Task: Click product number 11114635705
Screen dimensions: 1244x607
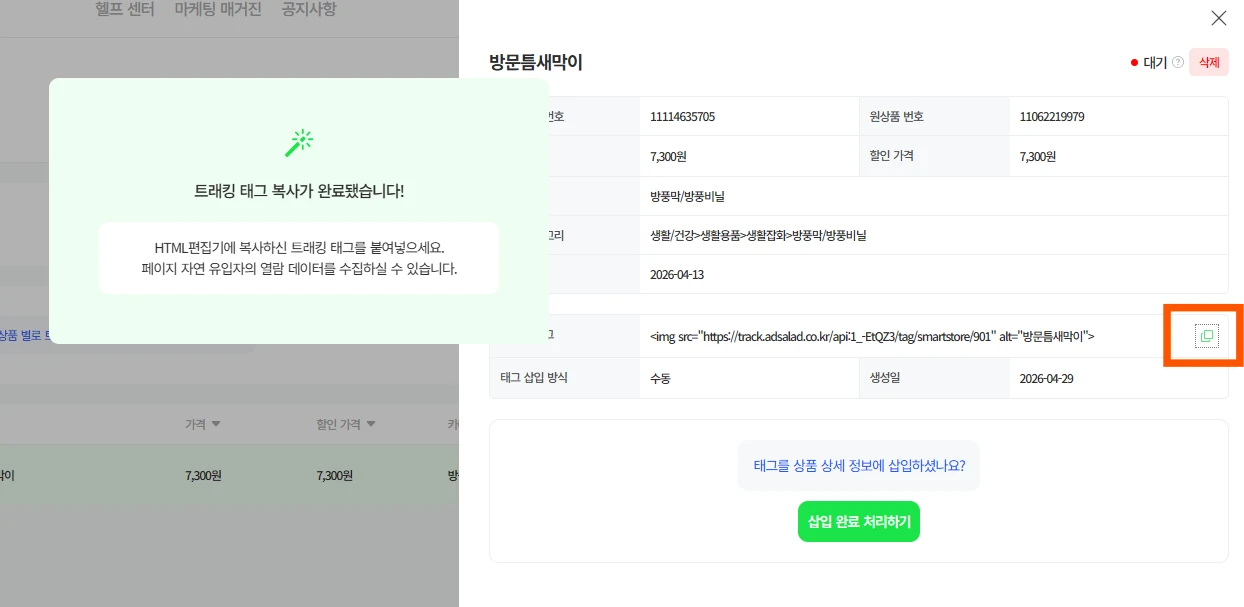Action: point(682,116)
